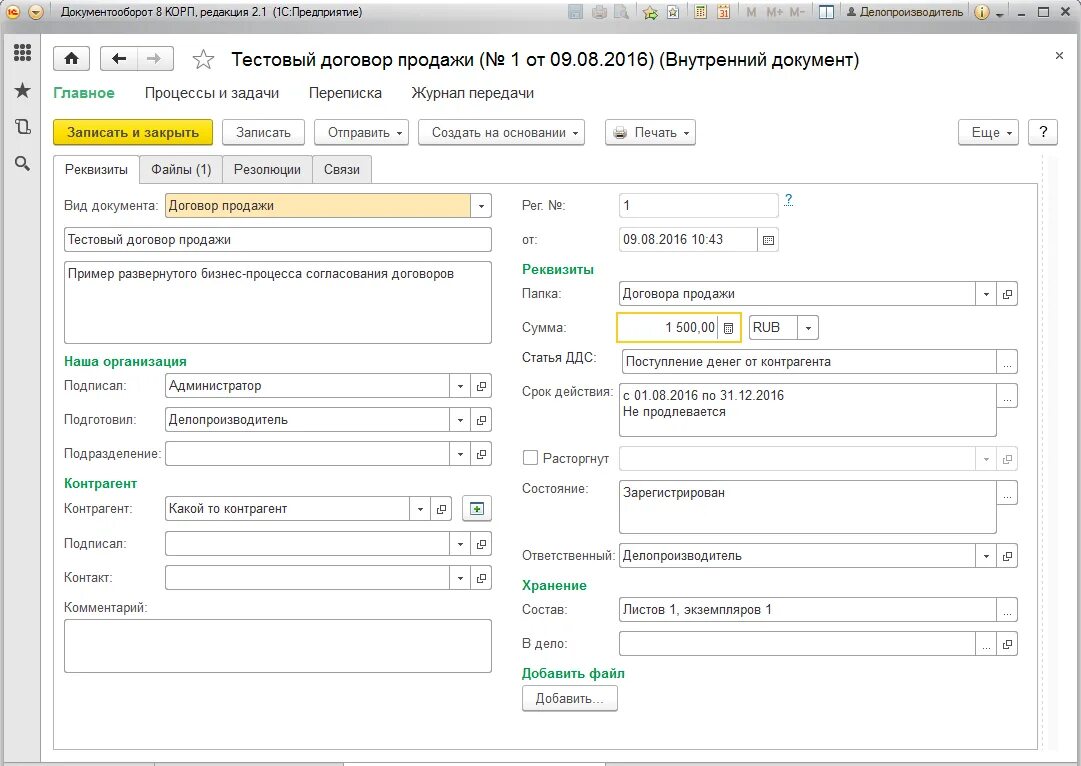Edit Состав with ellipsis button
Image resolution: width=1081 pixels, height=766 pixels.
(x=1007, y=609)
